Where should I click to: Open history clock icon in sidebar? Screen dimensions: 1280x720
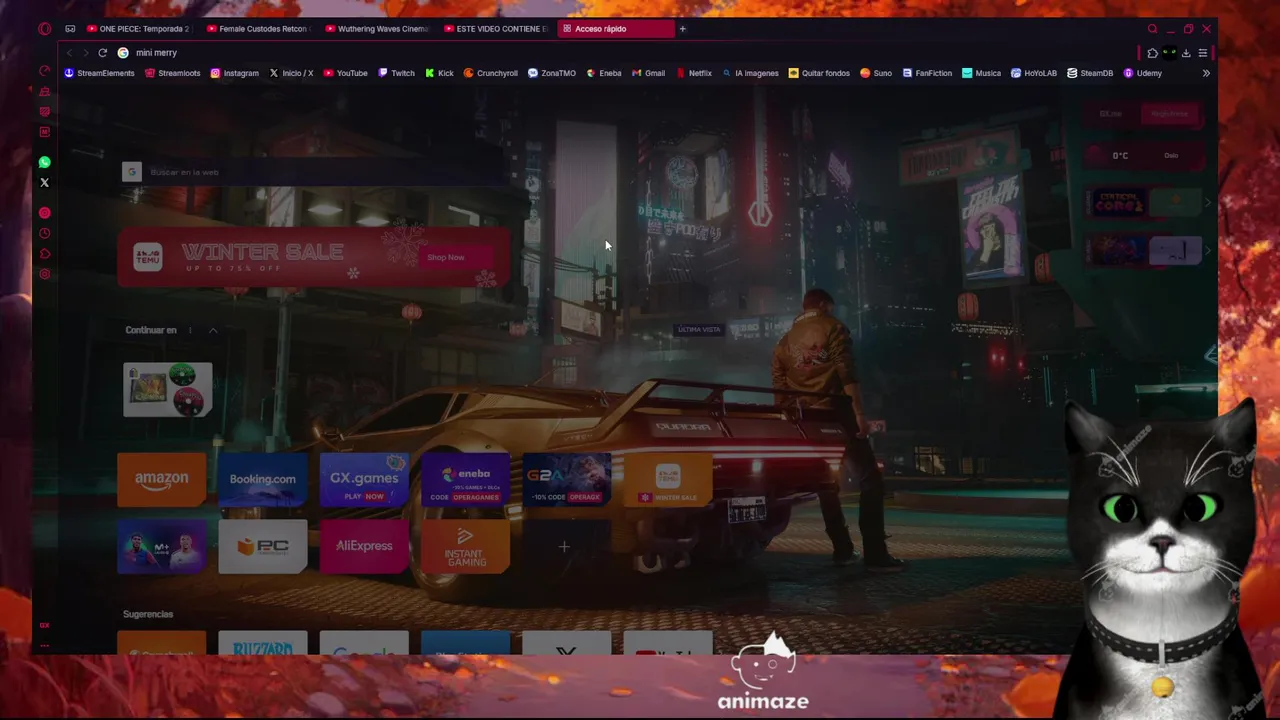coord(44,234)
